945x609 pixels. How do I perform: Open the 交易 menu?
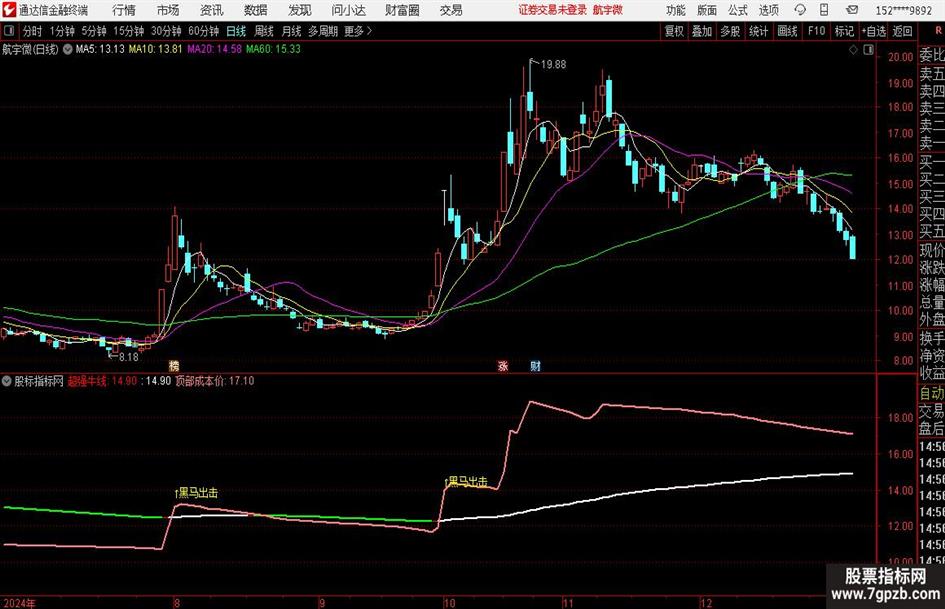pos(451,10)
